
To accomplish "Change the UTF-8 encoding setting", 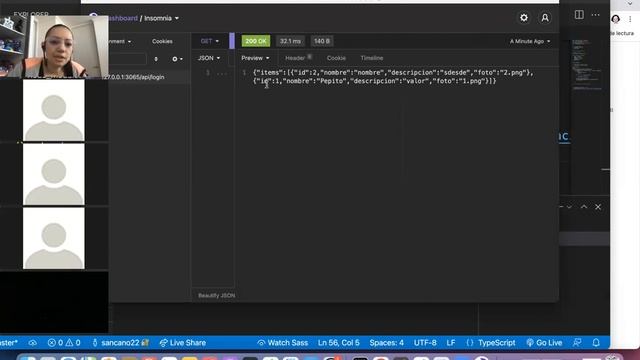I will click(x=425, y=343).
